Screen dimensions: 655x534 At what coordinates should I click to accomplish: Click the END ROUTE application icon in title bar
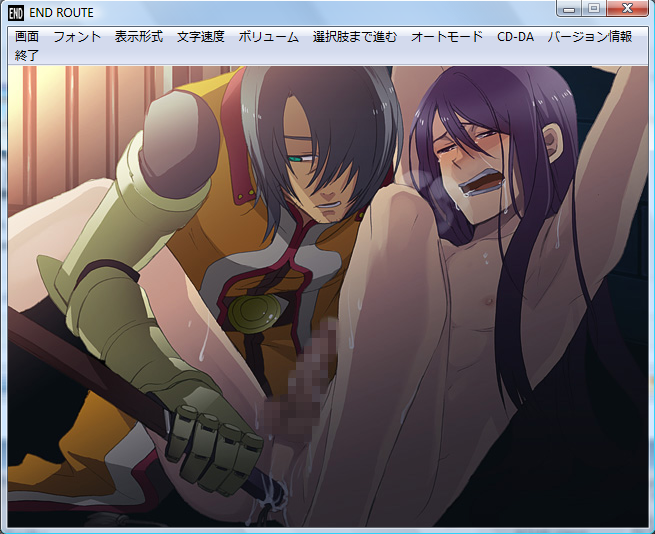tap(16, 13)
